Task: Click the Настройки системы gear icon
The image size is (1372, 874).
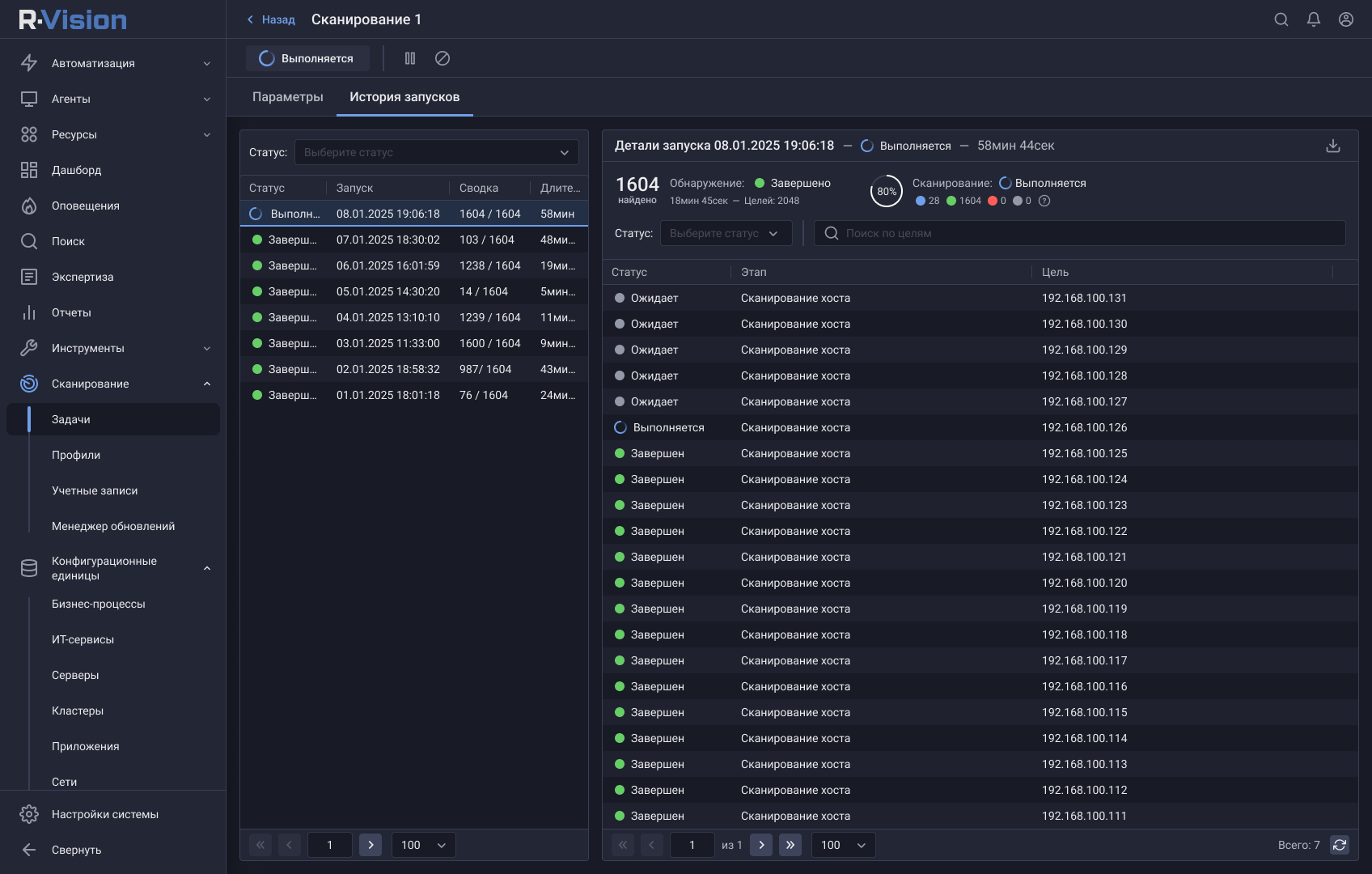Action: click(29, 814)
